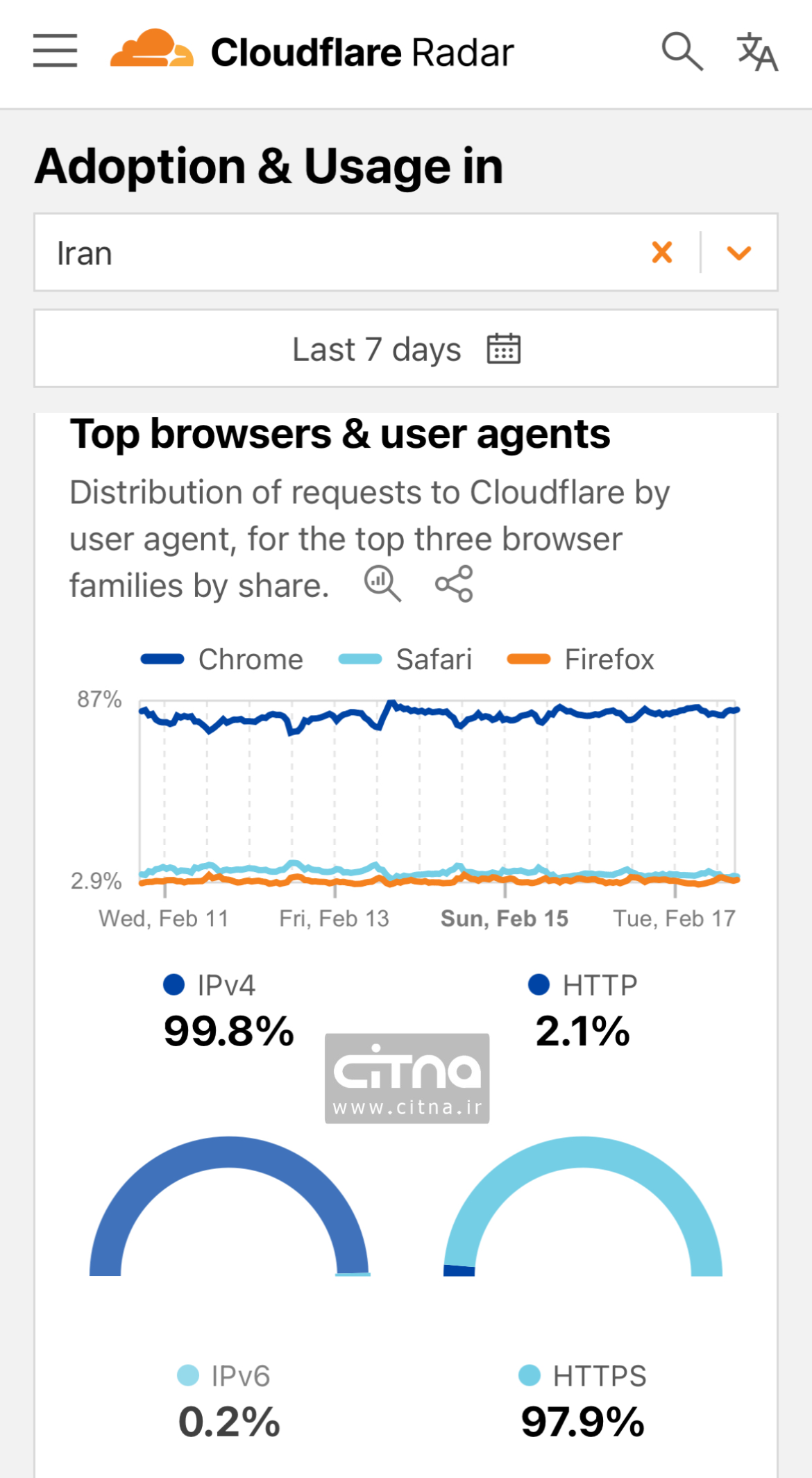
Task: Open the search magnifier icon
Action: pos(682,51)
